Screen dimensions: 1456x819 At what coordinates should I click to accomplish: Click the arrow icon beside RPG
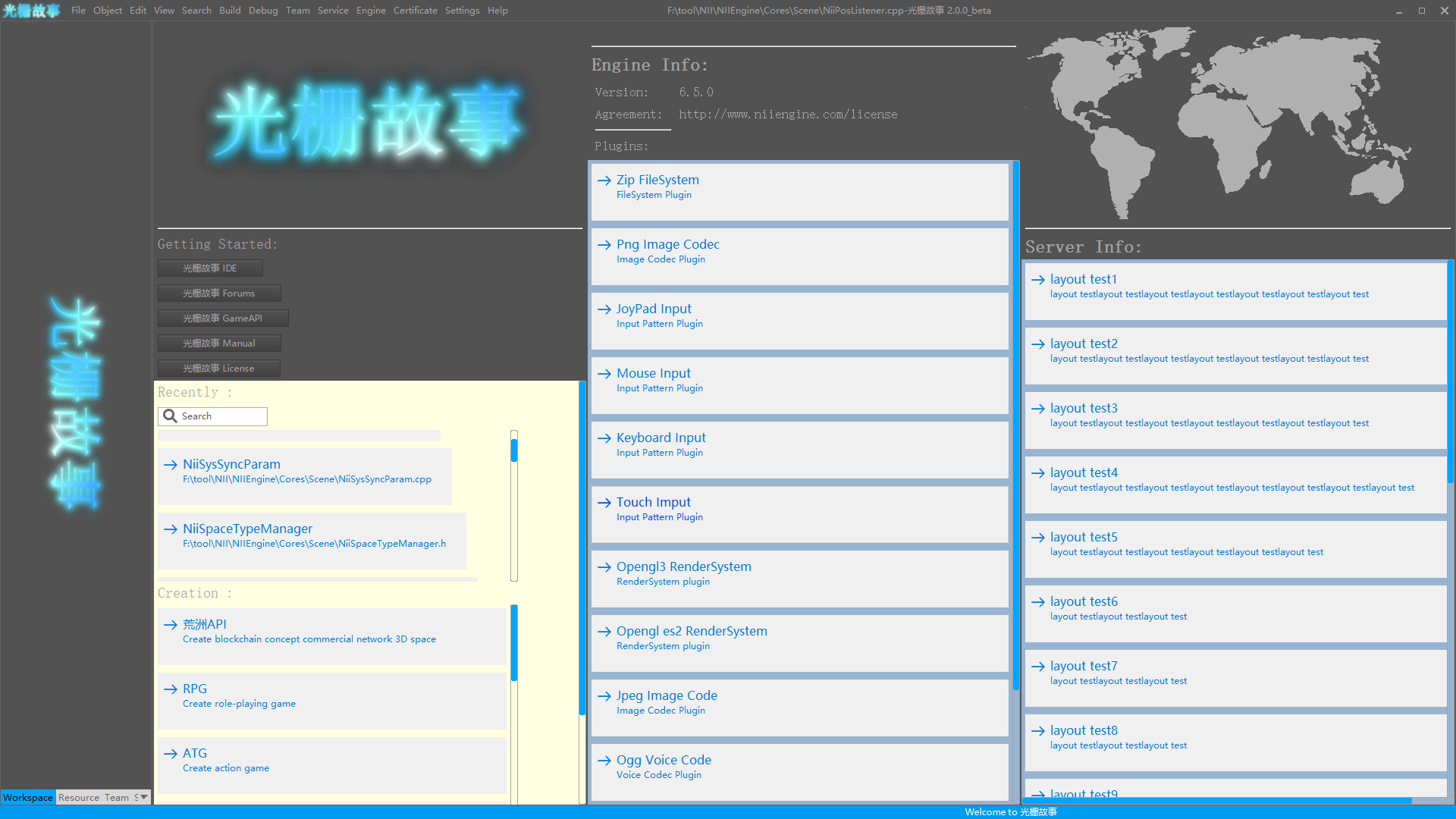pos(171,689)
